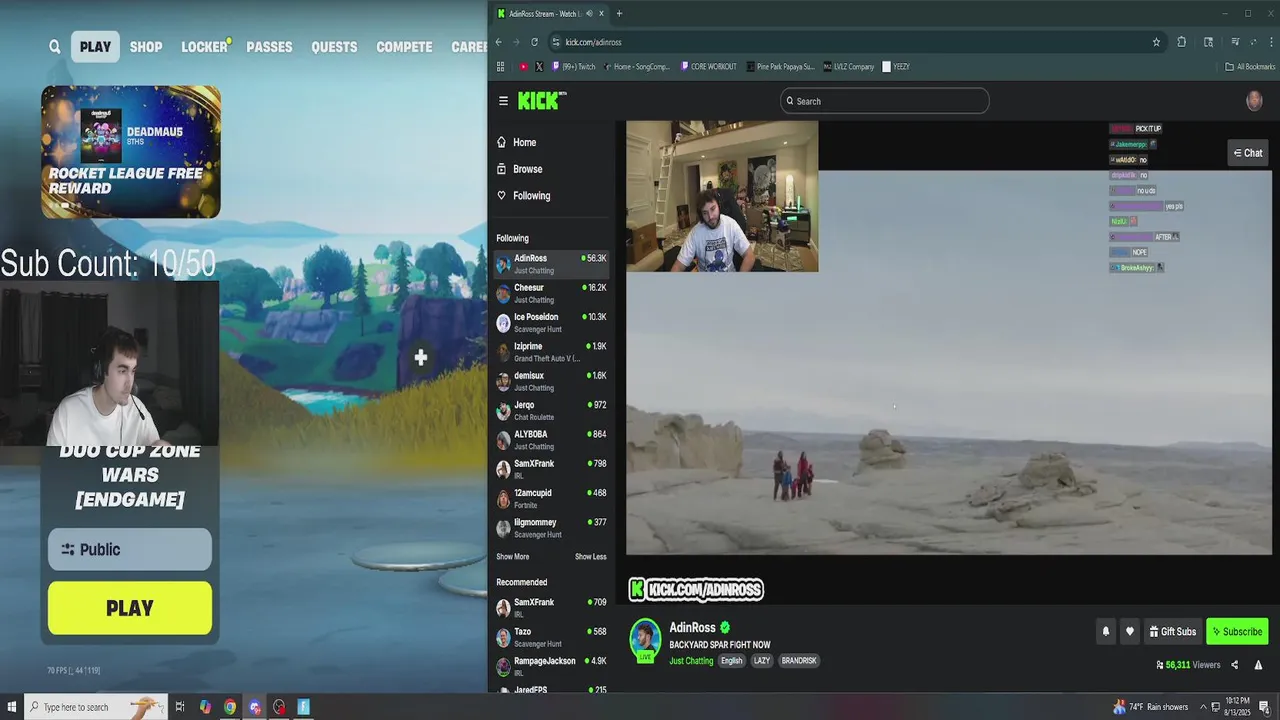Select the LAZY stream tag
The height and width of the screenshot is (720, 1280).
(762, 661)
